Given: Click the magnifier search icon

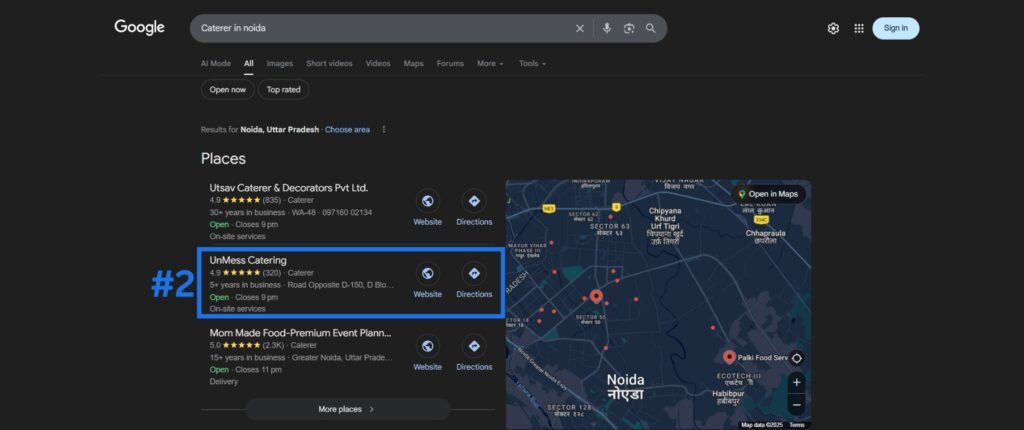Looking at the screenshot, I should [x=651, y=28].
